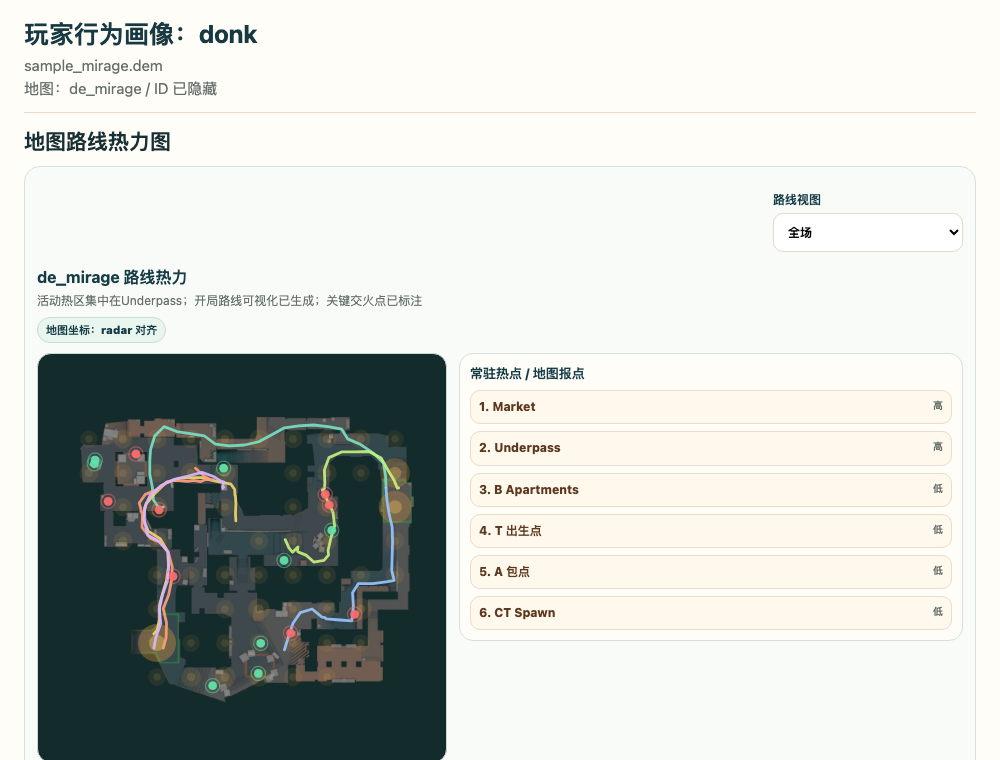Select the 2. Underpass hotspot row
The width and height of the screenshot is (1000, 760).
(x=710, y=448)
